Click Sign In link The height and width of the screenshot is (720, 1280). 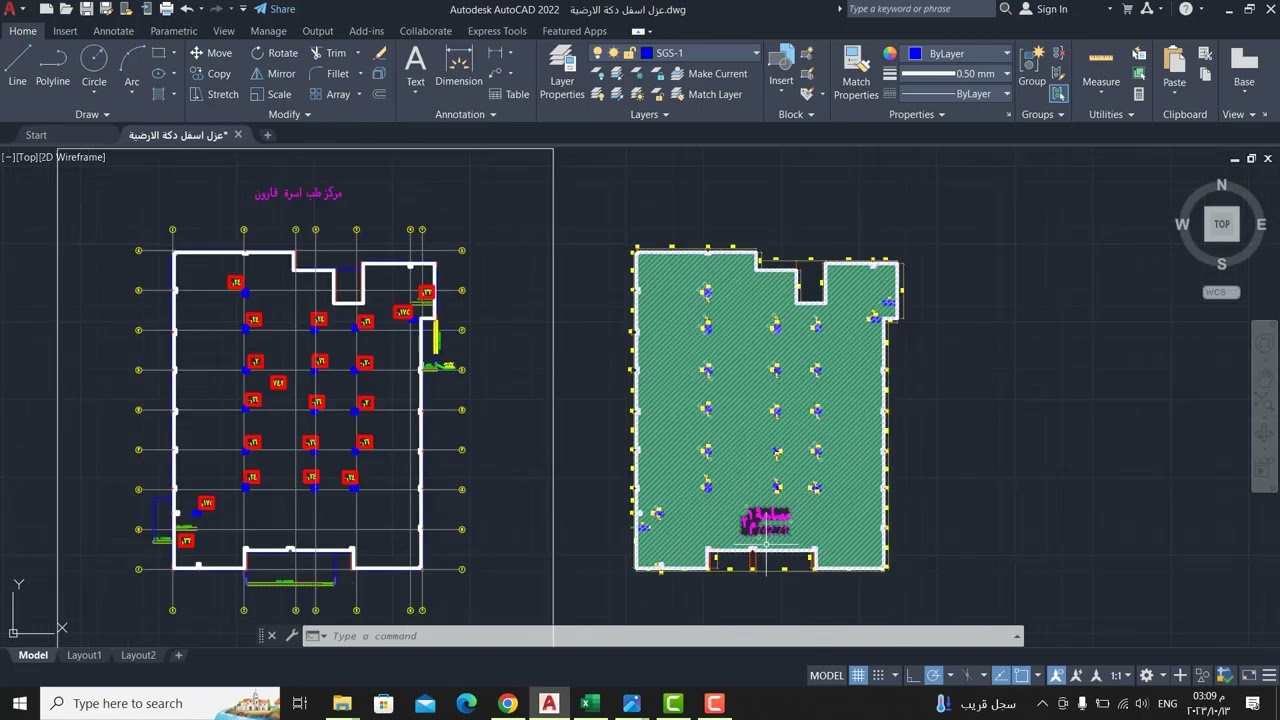click(x=1042, y=9)
